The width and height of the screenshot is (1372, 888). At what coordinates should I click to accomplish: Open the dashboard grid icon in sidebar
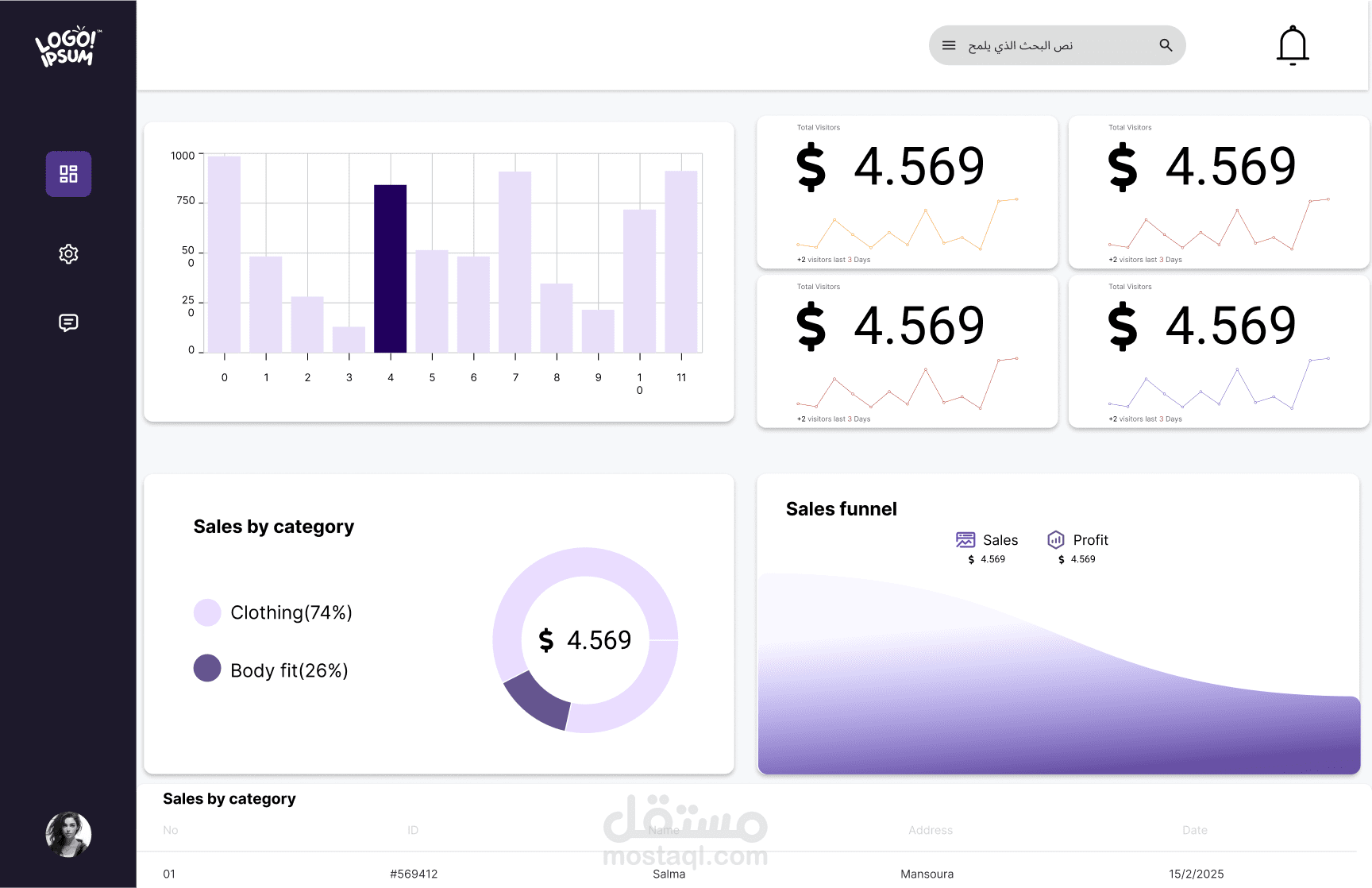68,174
